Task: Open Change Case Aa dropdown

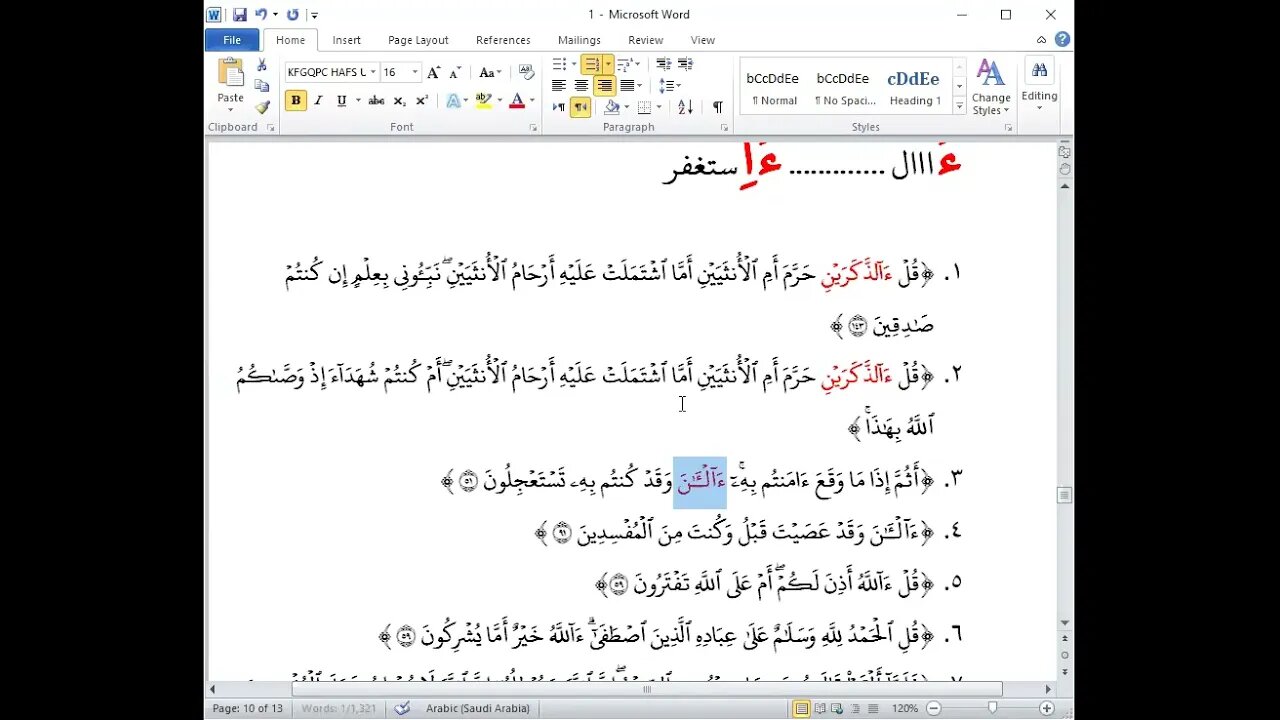Action: 490,72
